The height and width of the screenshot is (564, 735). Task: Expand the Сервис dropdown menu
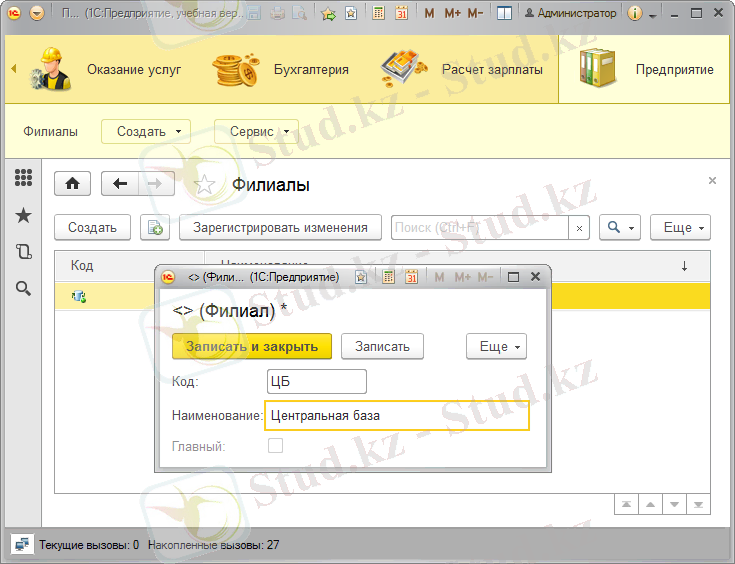(x=256, y=132)
